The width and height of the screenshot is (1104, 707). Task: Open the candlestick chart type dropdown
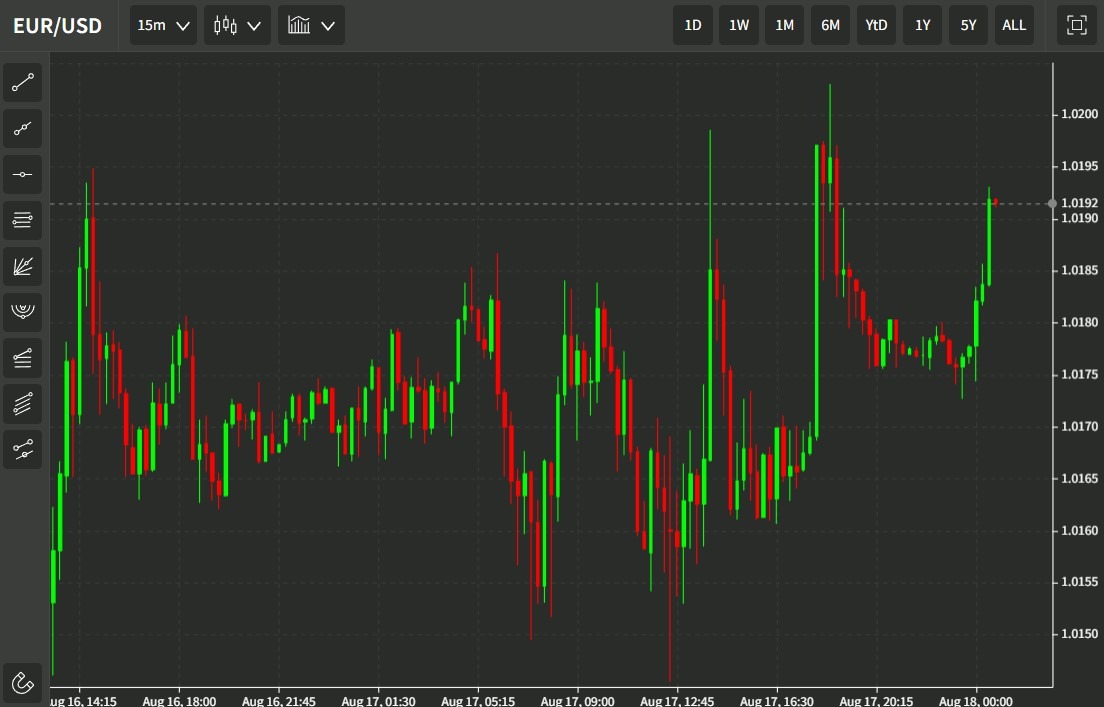[x=237, y=25]
